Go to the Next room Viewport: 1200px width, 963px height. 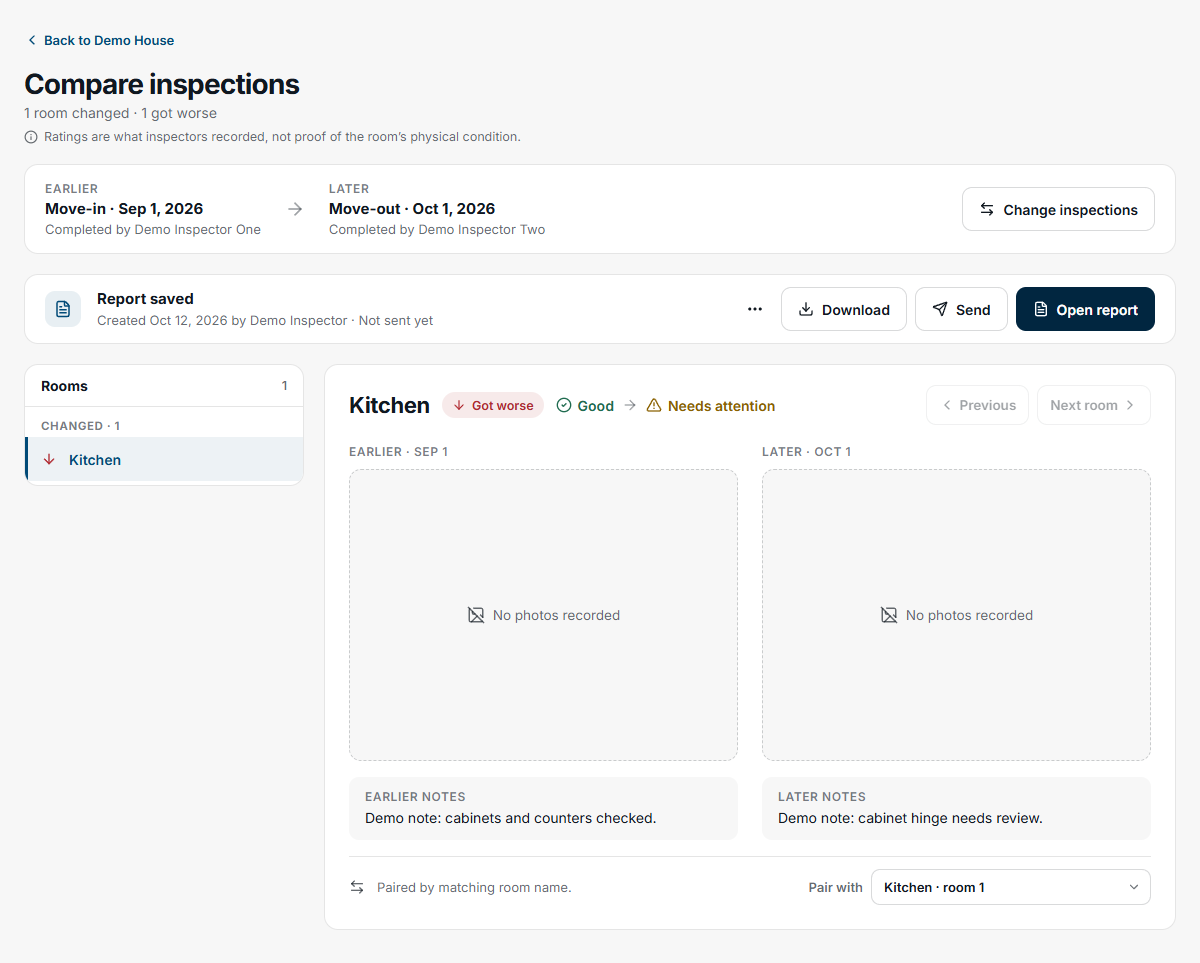coord(1094,405)
